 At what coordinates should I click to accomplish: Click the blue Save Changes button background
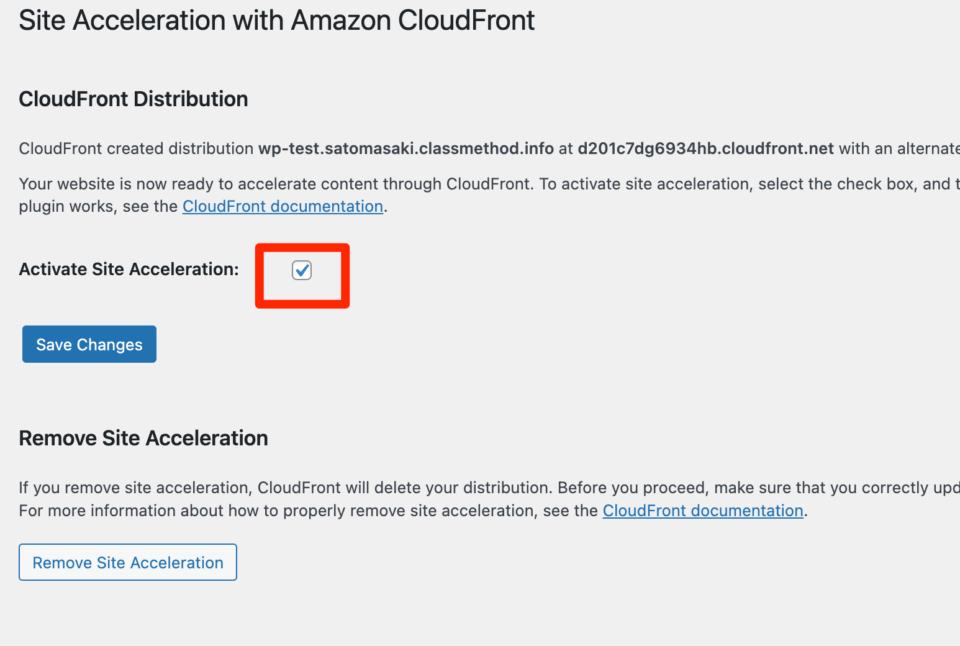click(88, 344)
